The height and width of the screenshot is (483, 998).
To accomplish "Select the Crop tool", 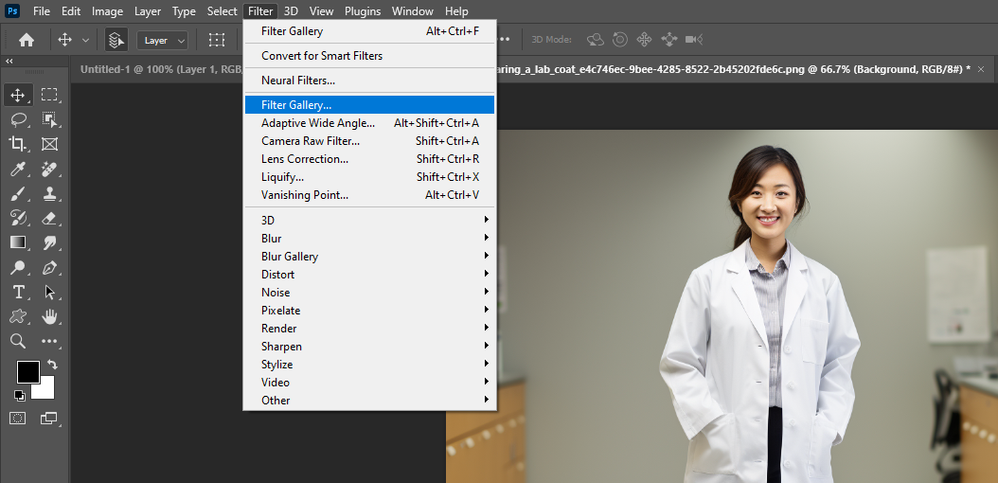I will (x=18, y=144).
